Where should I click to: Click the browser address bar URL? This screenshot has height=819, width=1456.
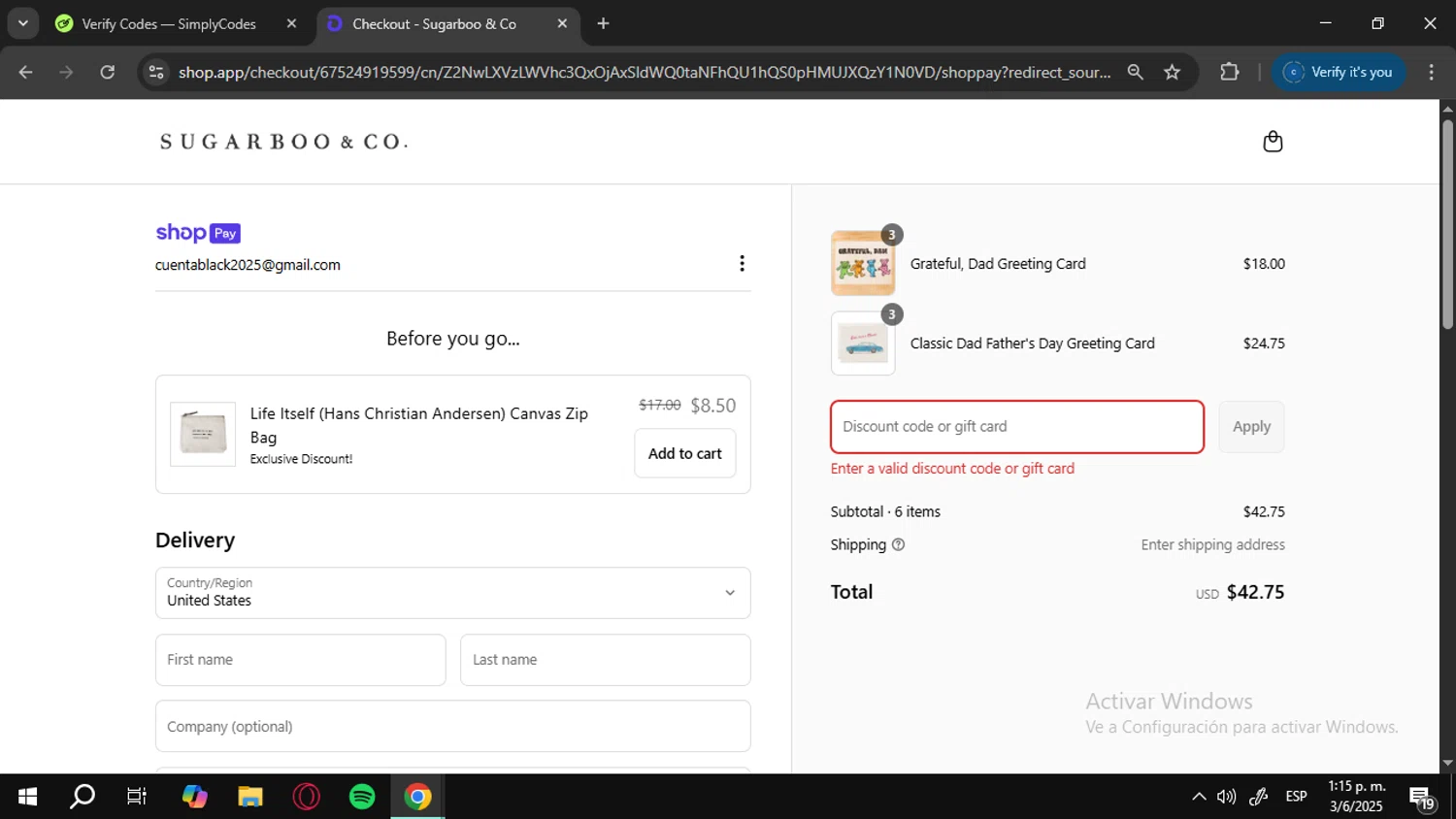point(645,72)
